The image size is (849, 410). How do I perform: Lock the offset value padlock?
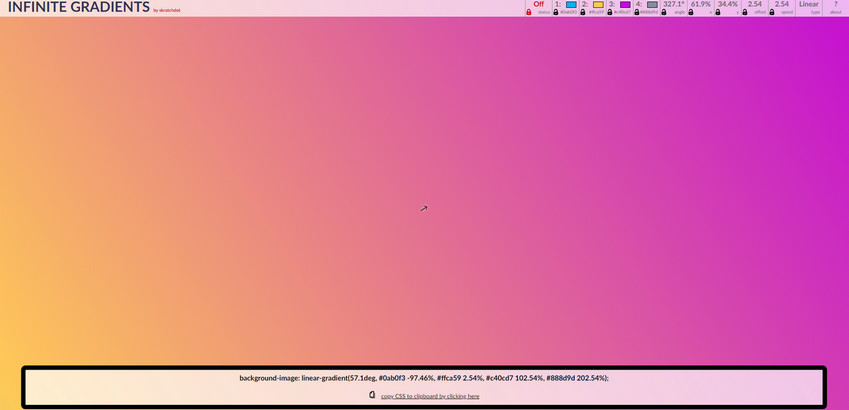tap(745, 12)
